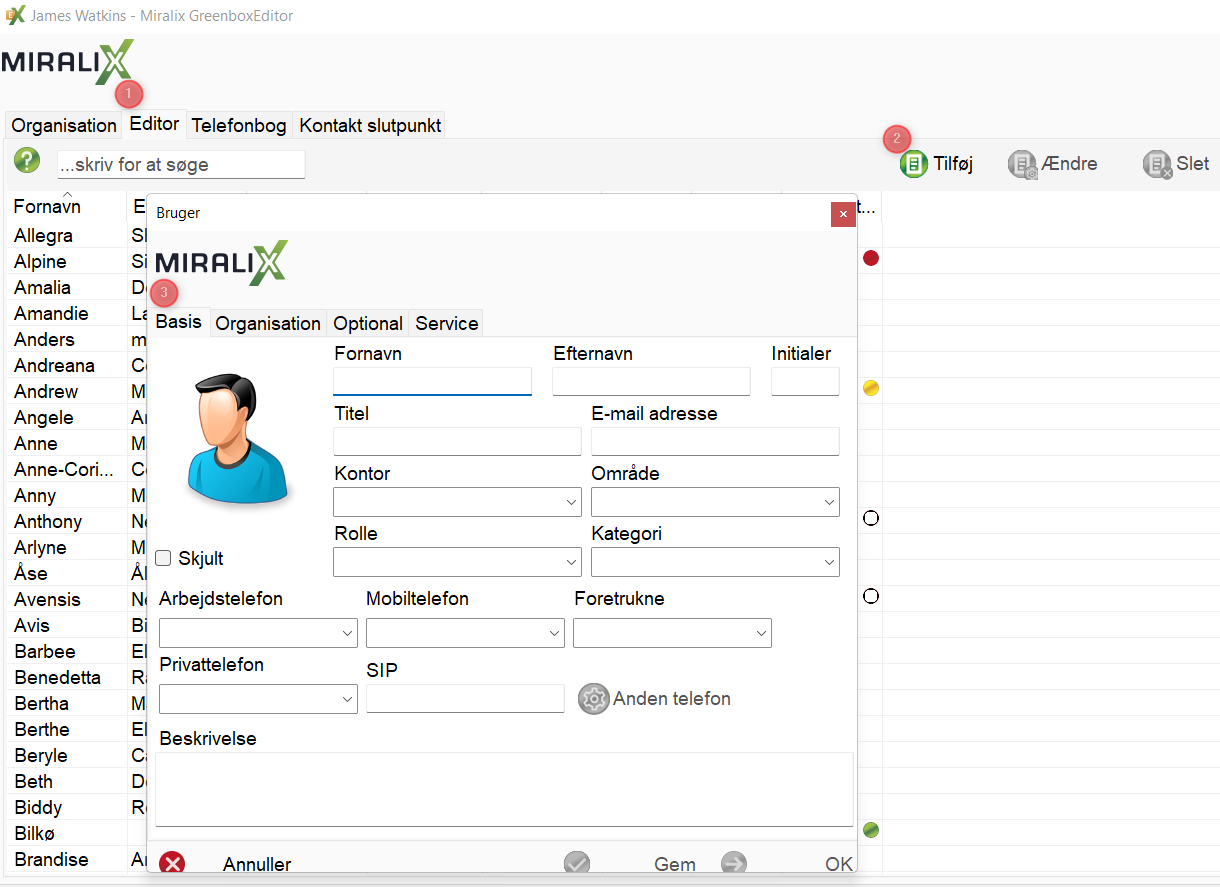Open the Optional tab in Bruger dialog
Screen dimensions: 1220x887
(368, 323)
